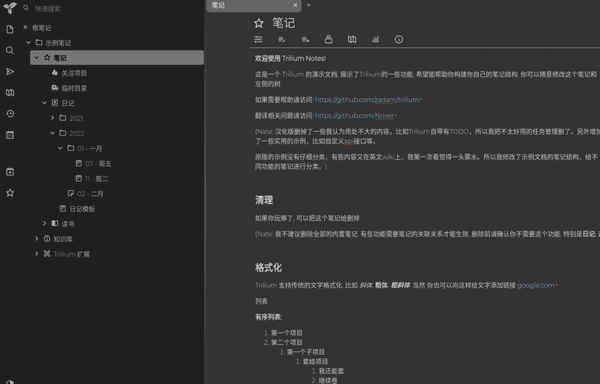Open today's journal note icon

click(10, 172)
